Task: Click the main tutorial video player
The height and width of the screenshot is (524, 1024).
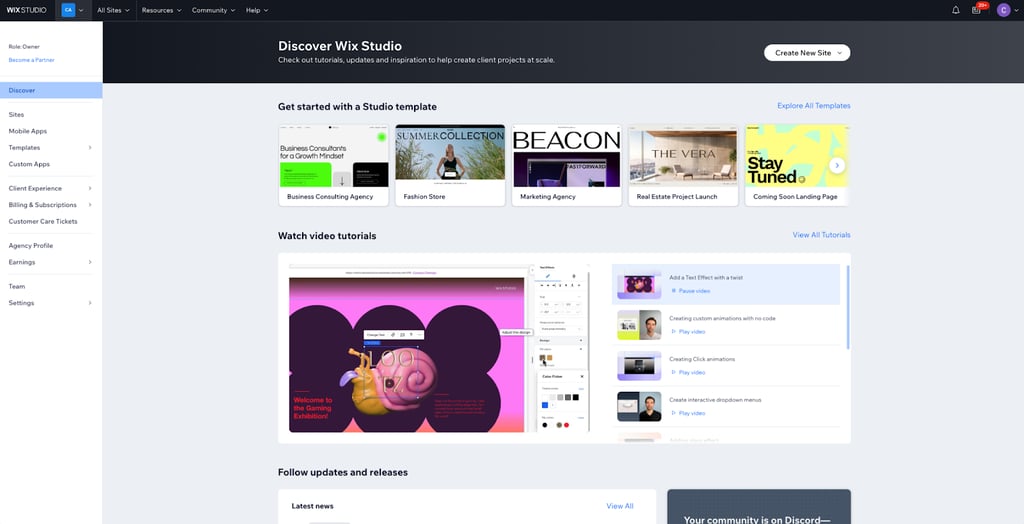Action: pos(440,348)
